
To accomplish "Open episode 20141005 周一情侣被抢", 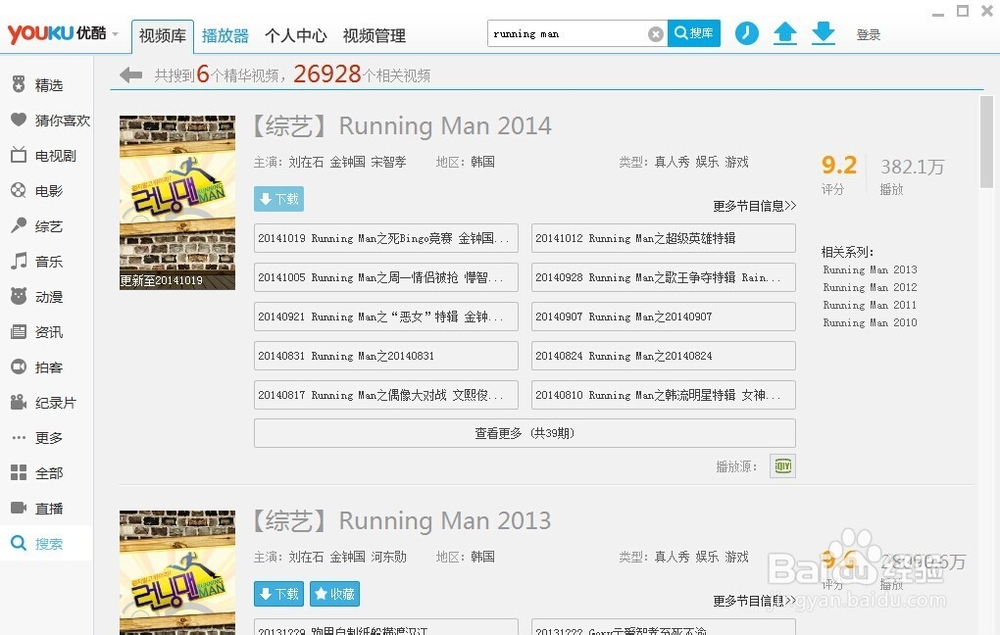I will (386, 277).
